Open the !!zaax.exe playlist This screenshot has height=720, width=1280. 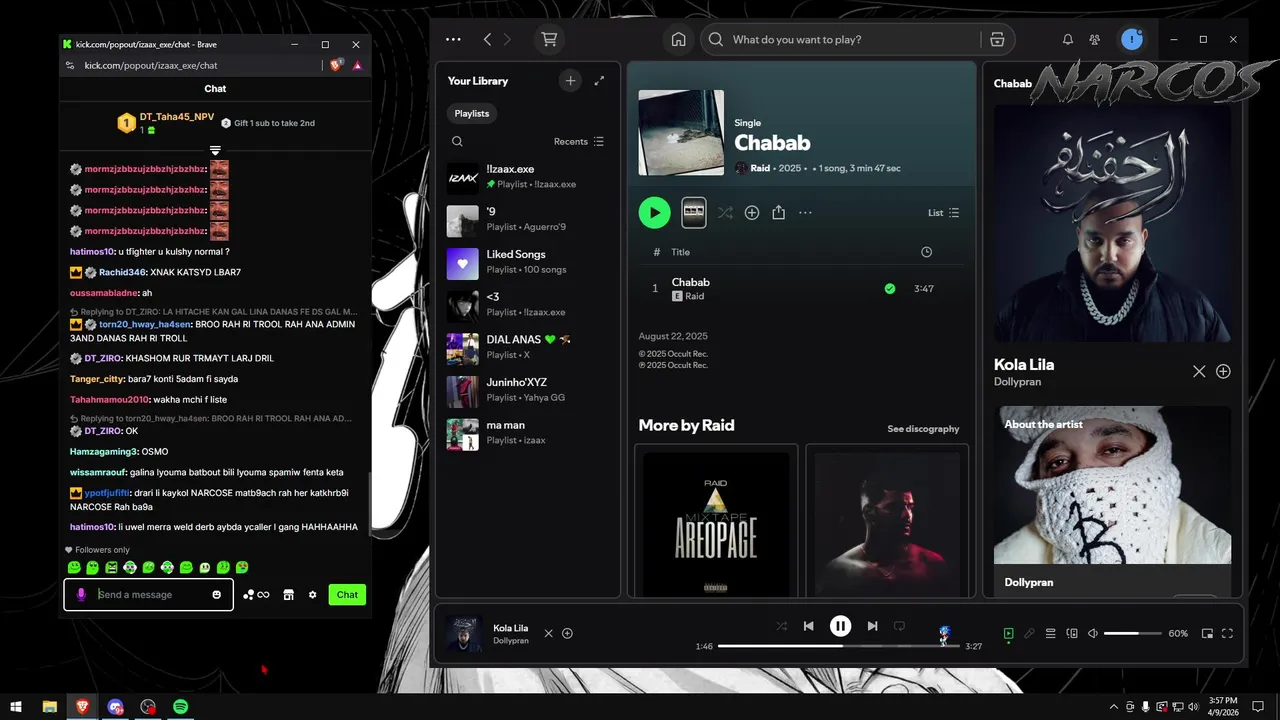click(x=527, y=177)
